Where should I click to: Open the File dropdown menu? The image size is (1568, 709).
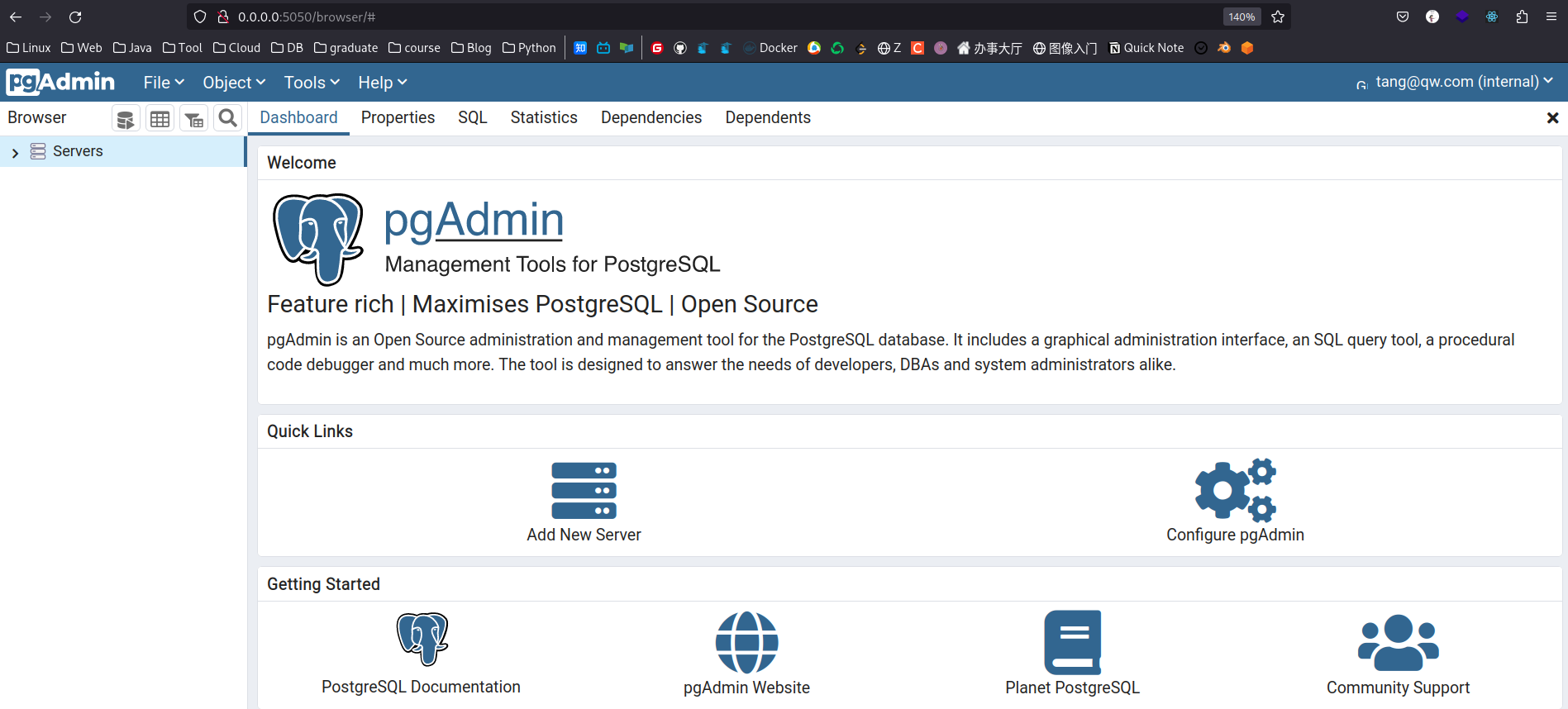click(x=164, y=83)
